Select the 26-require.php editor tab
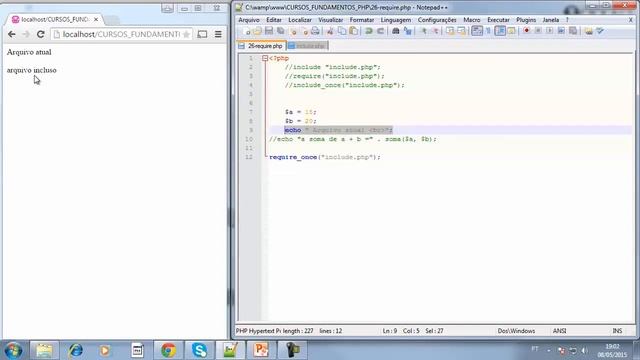Image resolution: width=640 pixels, height=360 pixels. (x=262, y=46)
